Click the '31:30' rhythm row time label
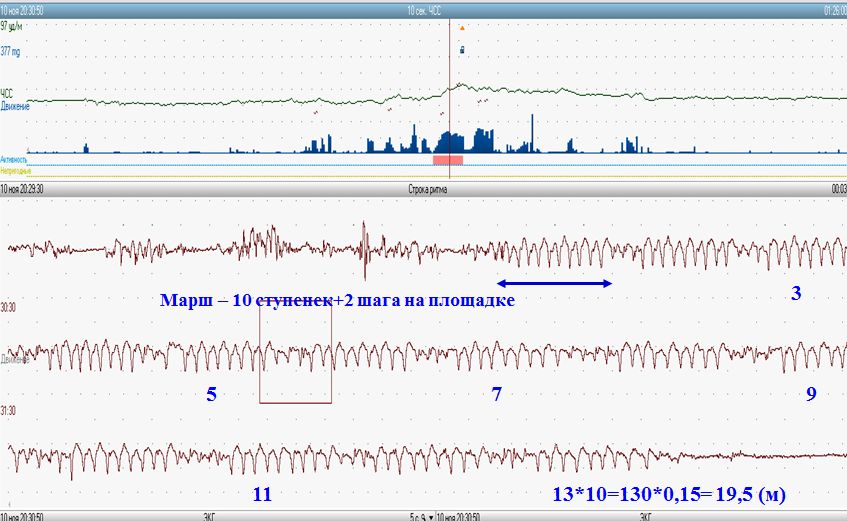This screenshot has width=847, height=521. (x=8, y=411)
